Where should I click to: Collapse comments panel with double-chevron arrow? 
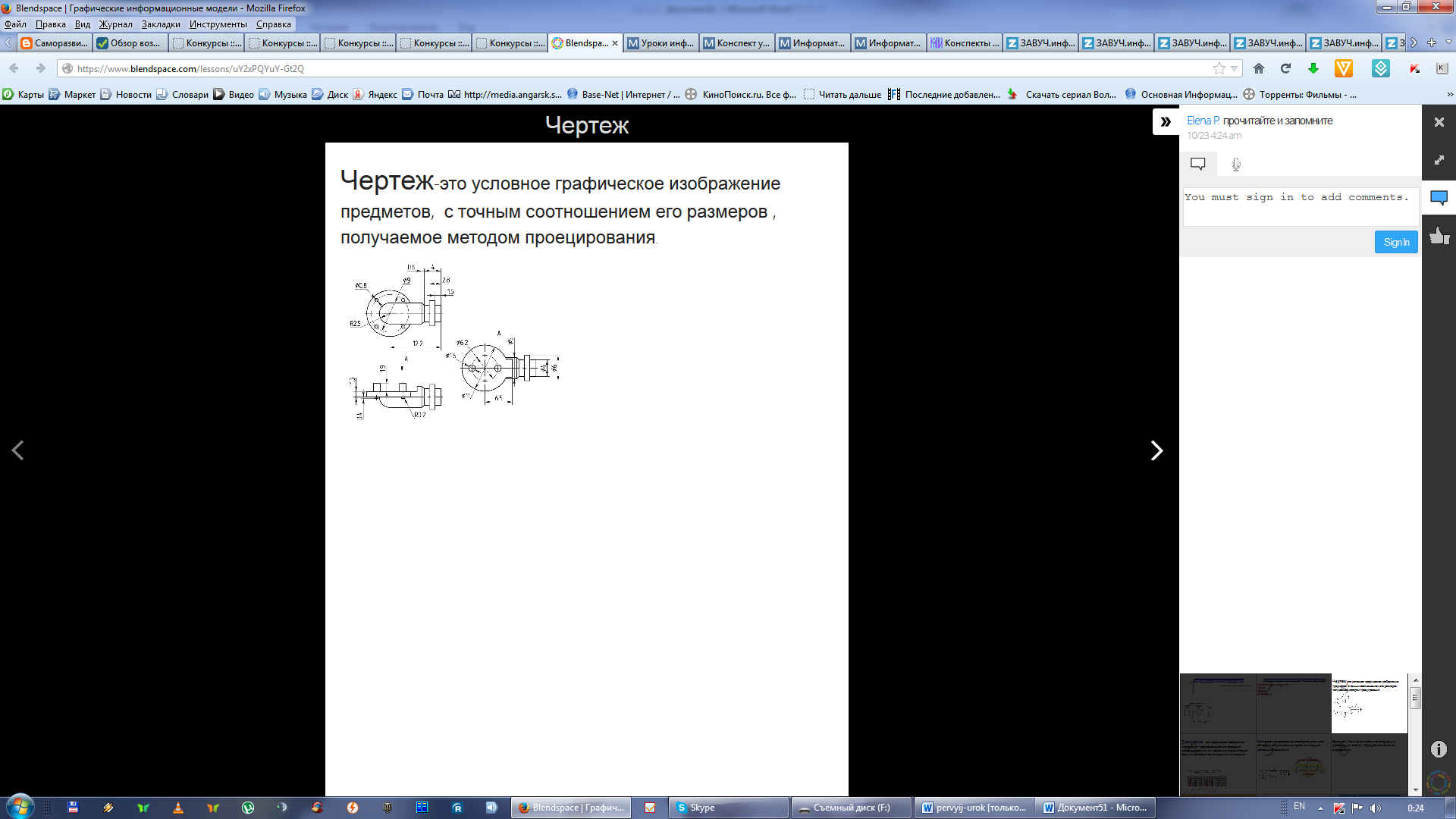click(x=1166, y=122)
